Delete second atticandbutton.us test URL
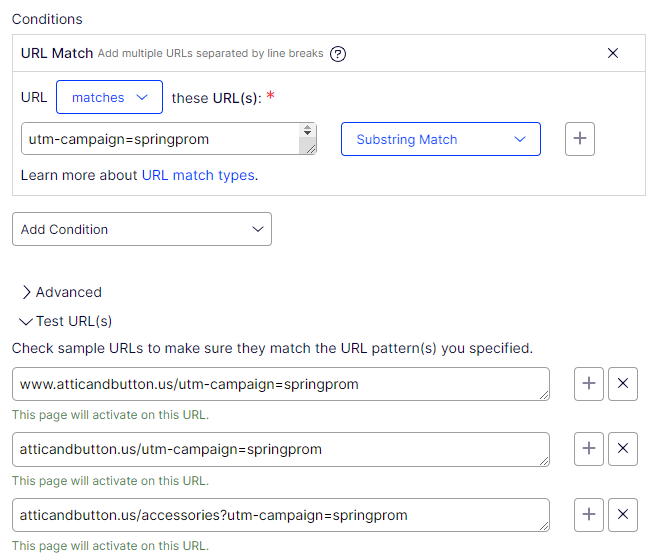 [623, 449]
